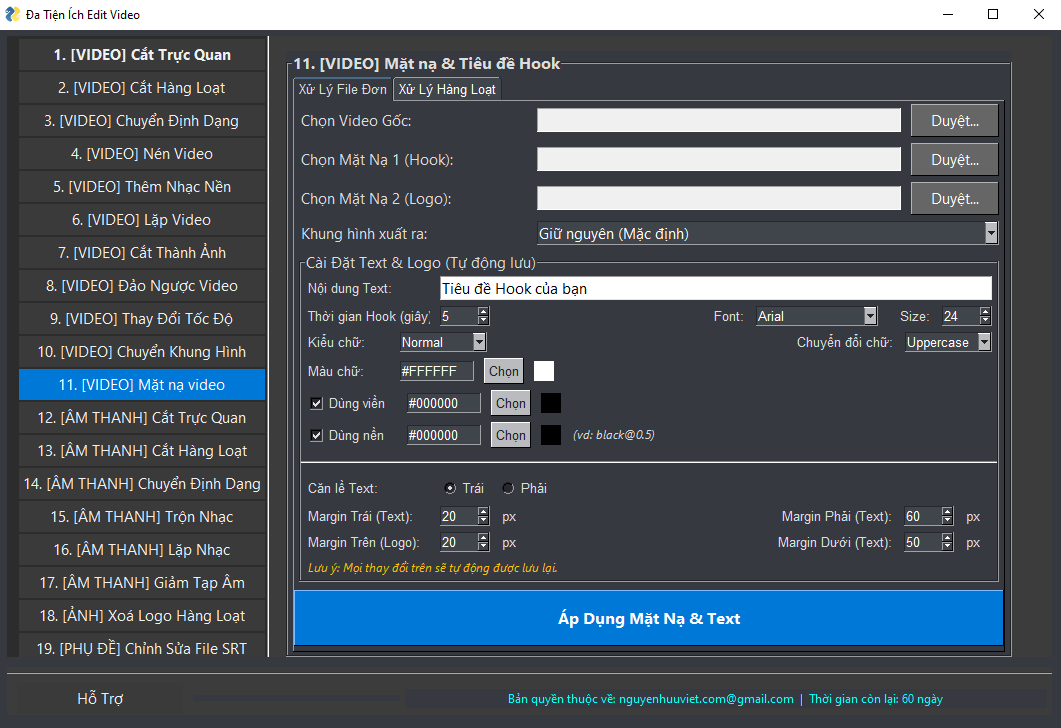Viewport: 1061px width, 728px height.
Task: Select 10. [VIDEO] Chuyển Khung Hình
Action: pyautogui.click(x=142, y=352)
